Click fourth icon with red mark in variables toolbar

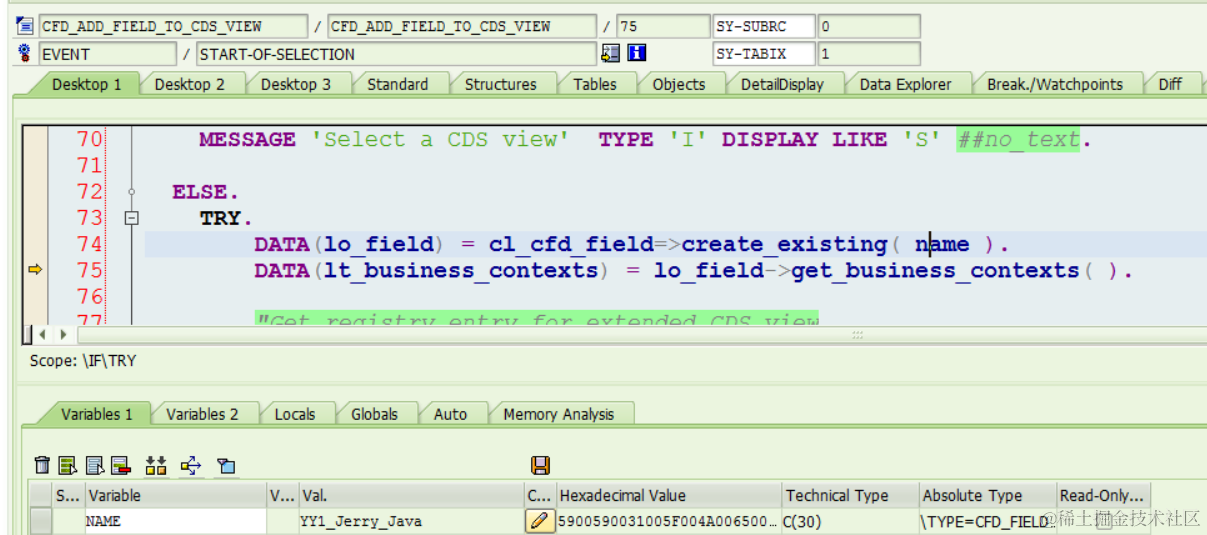coord(121,465)
